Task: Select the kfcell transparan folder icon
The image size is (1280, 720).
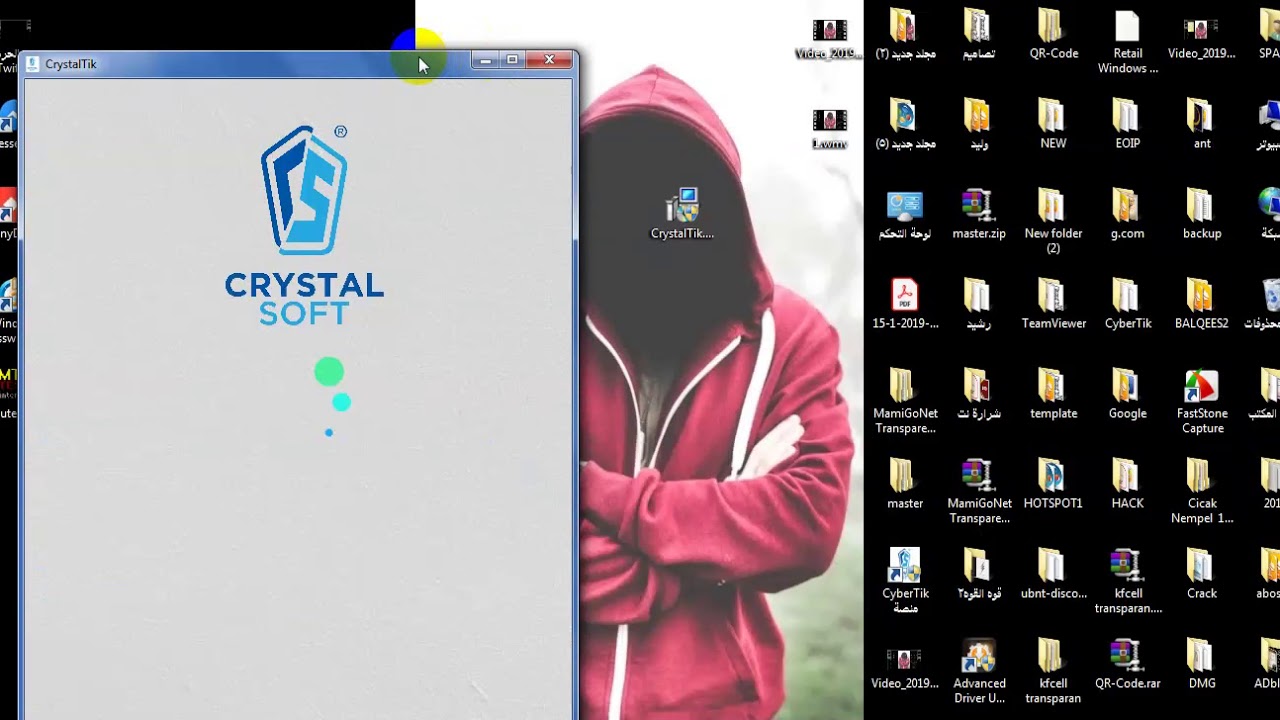Action: 1053,672
